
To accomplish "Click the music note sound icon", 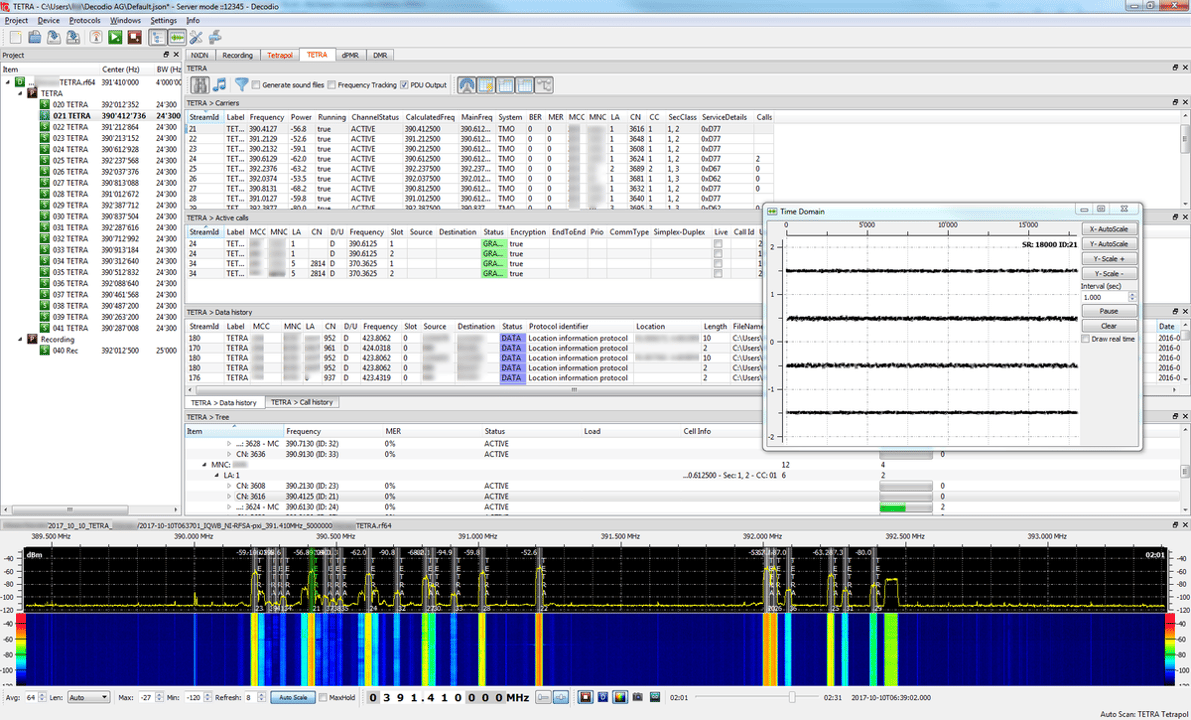I will 220,85.
